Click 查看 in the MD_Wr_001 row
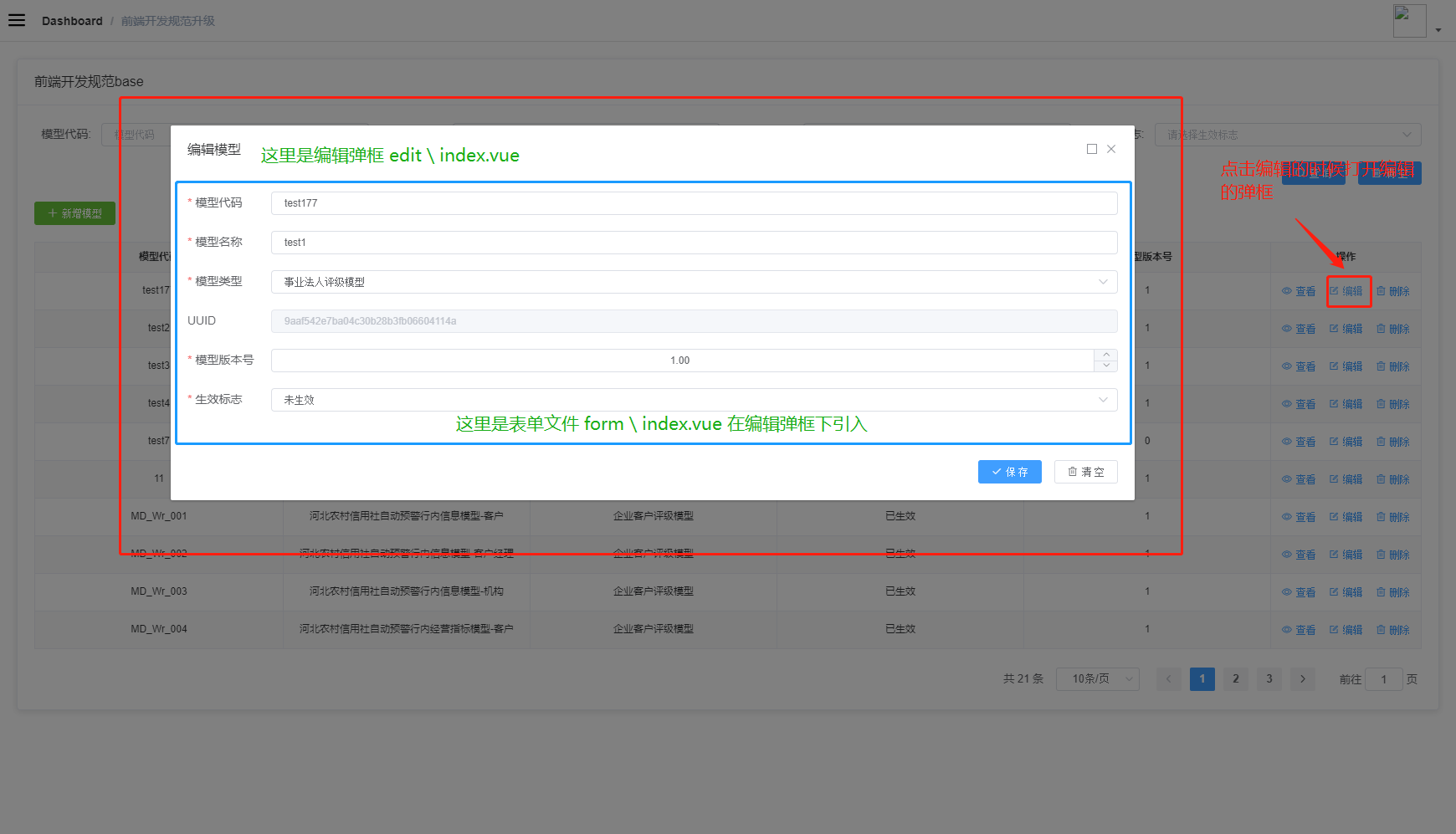Image resolution: width=1456 pixels, height=834 pixels. [1299, 517]
